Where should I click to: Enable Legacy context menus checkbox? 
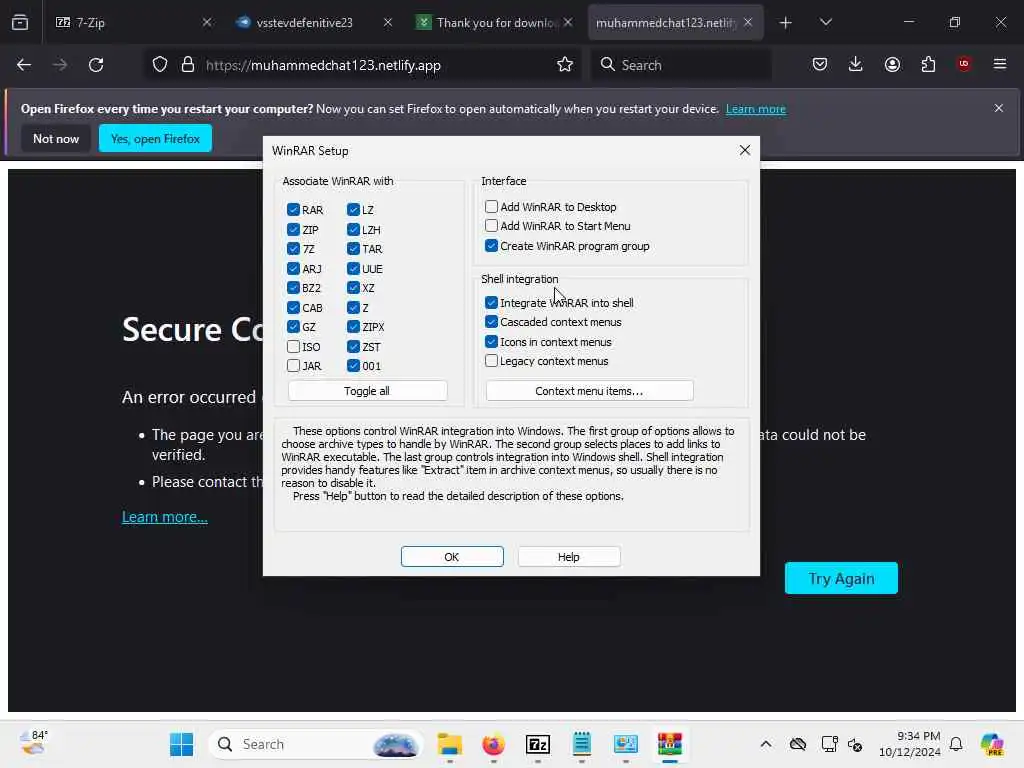(x=491, y=360)
